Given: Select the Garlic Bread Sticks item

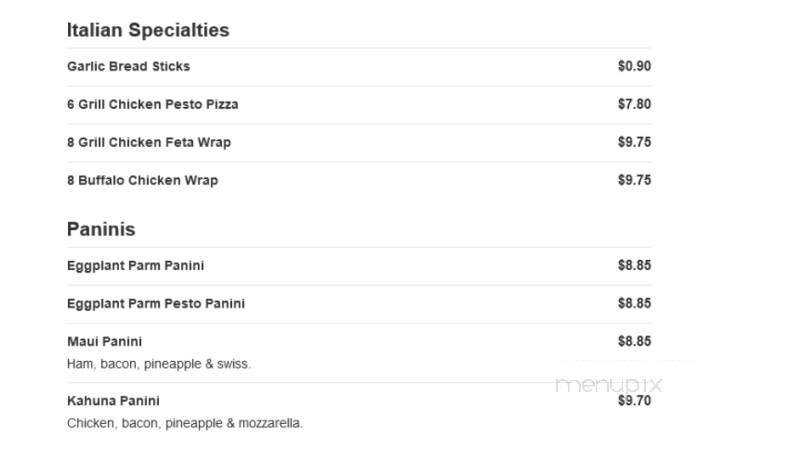Looking at the screenshot, I should pos(128,66).
